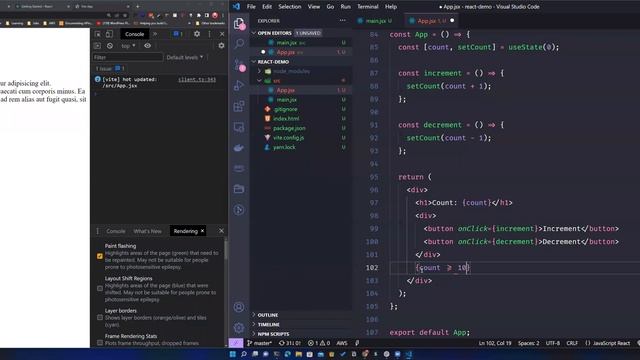Viewport: 640px width, 360px height.
Task: Open the Source Control view
Action: (239, 64)
